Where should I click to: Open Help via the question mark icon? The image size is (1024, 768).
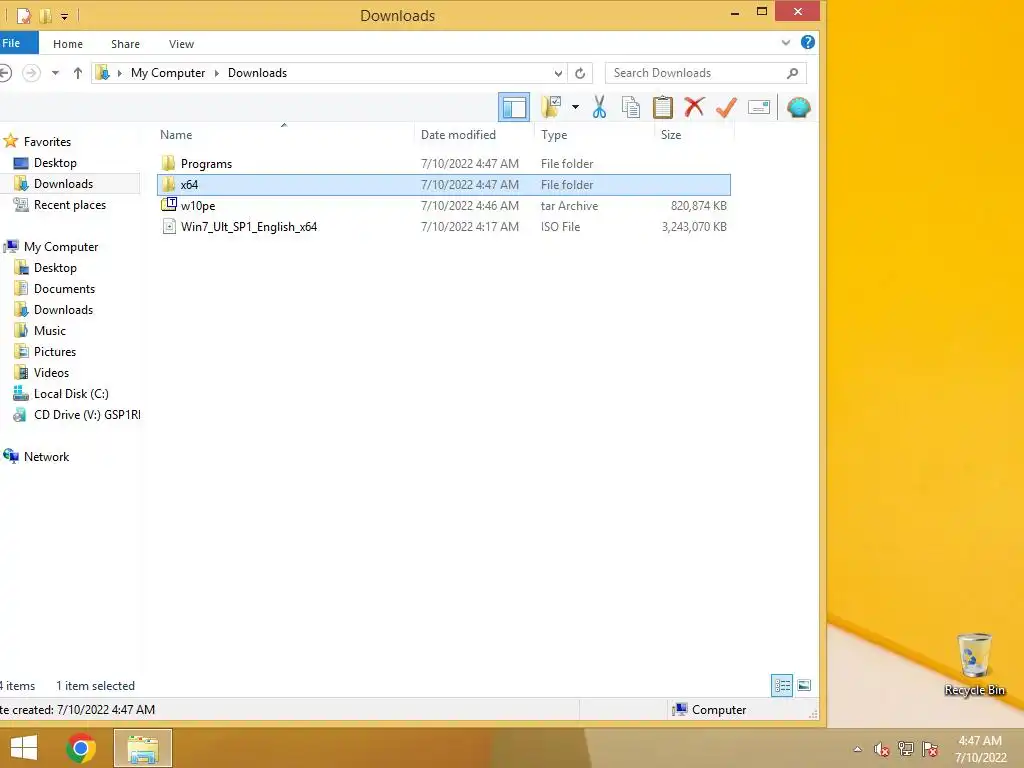point(808,42)
